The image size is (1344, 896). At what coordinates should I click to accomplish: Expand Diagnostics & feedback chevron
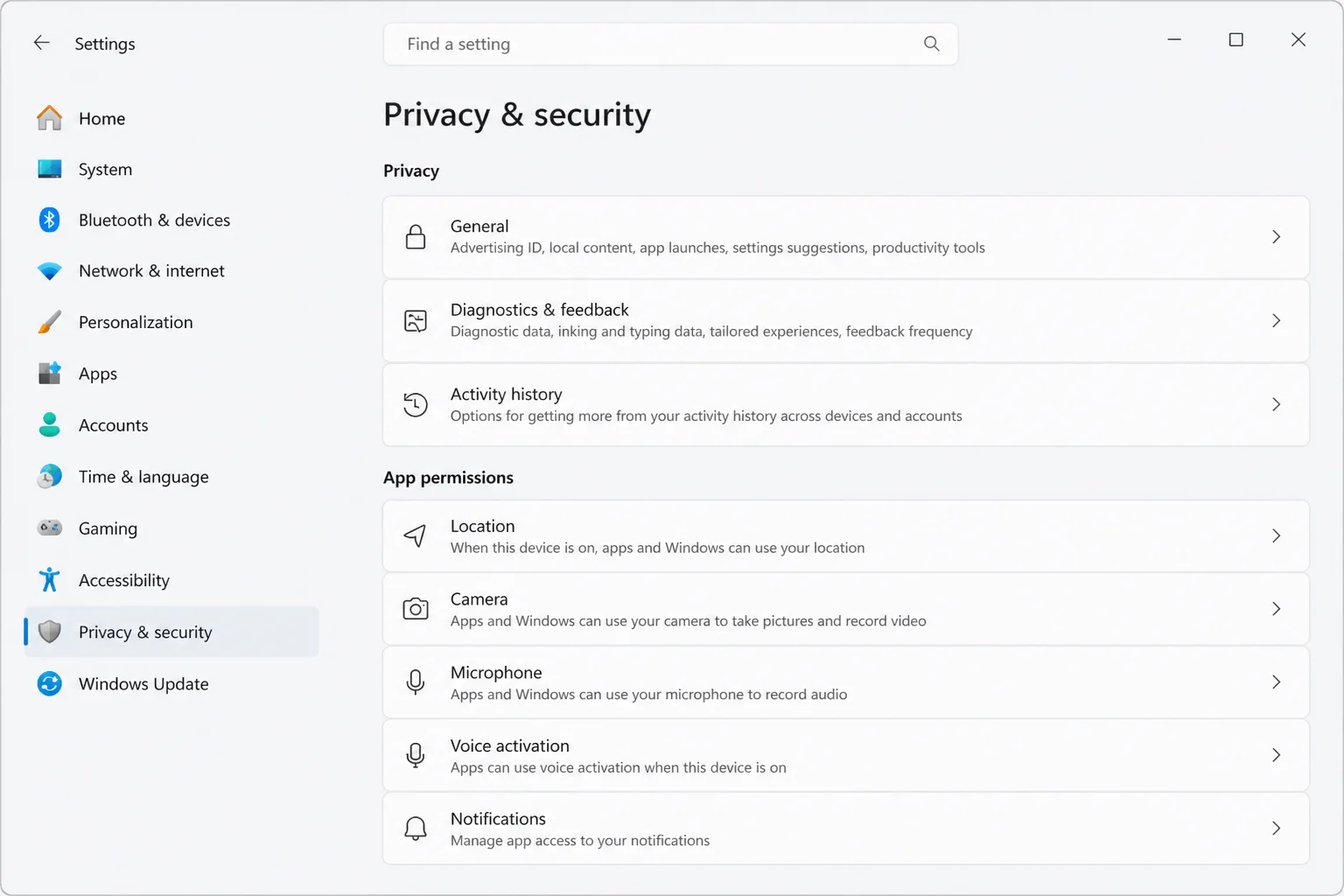[x=1276, y=321]
